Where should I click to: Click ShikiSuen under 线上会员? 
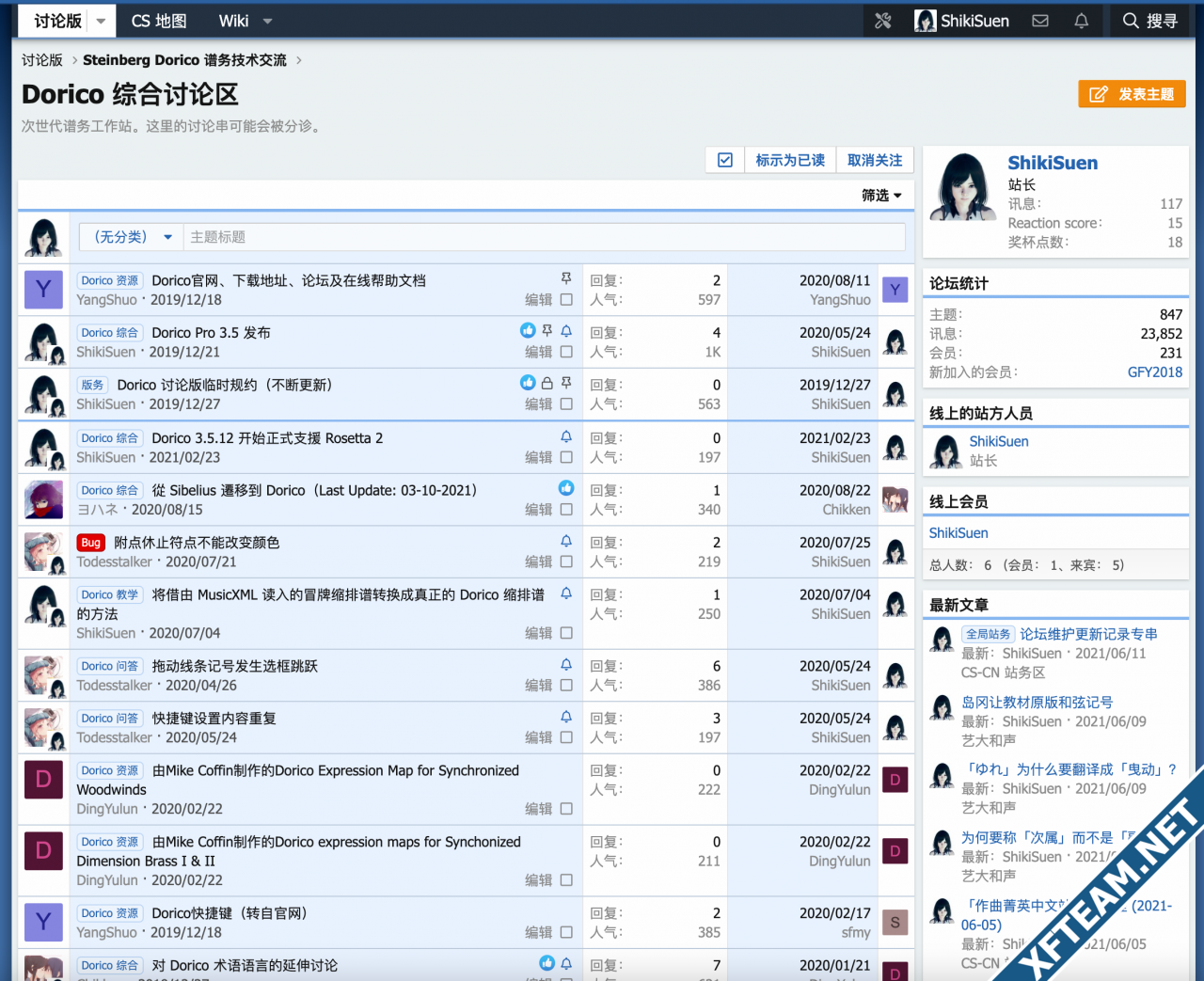click(958, 533)
